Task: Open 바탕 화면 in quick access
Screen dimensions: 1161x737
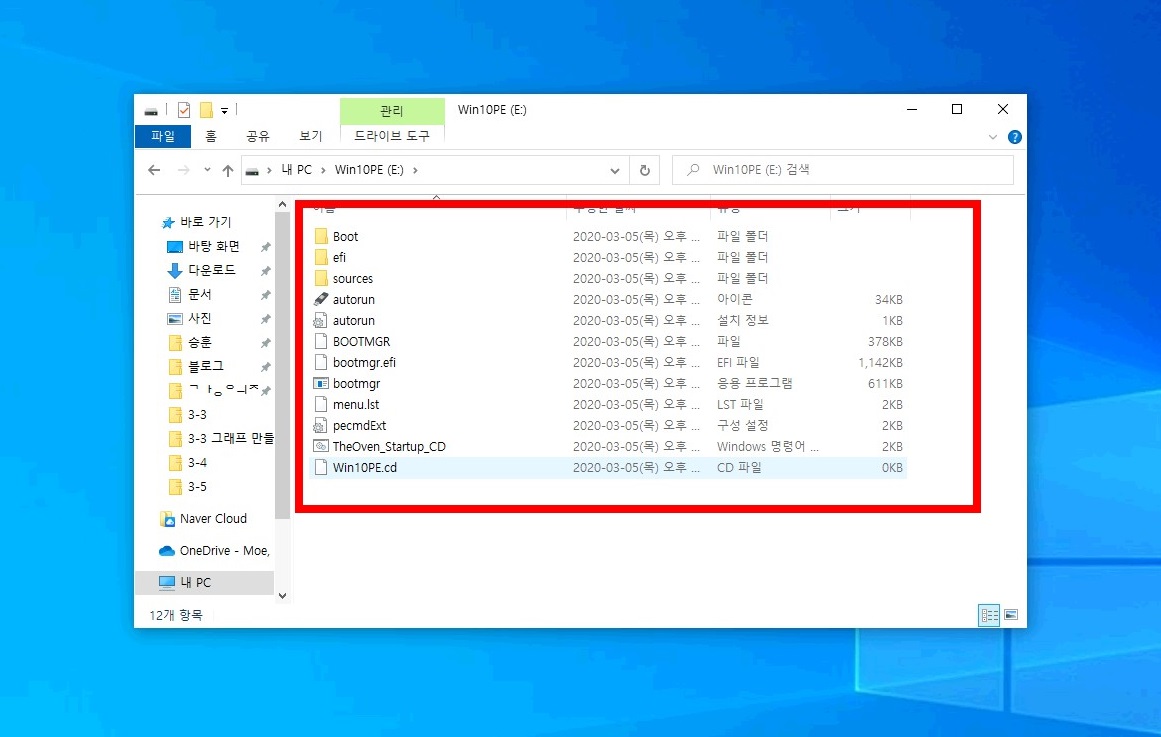Action: point(213,246)
